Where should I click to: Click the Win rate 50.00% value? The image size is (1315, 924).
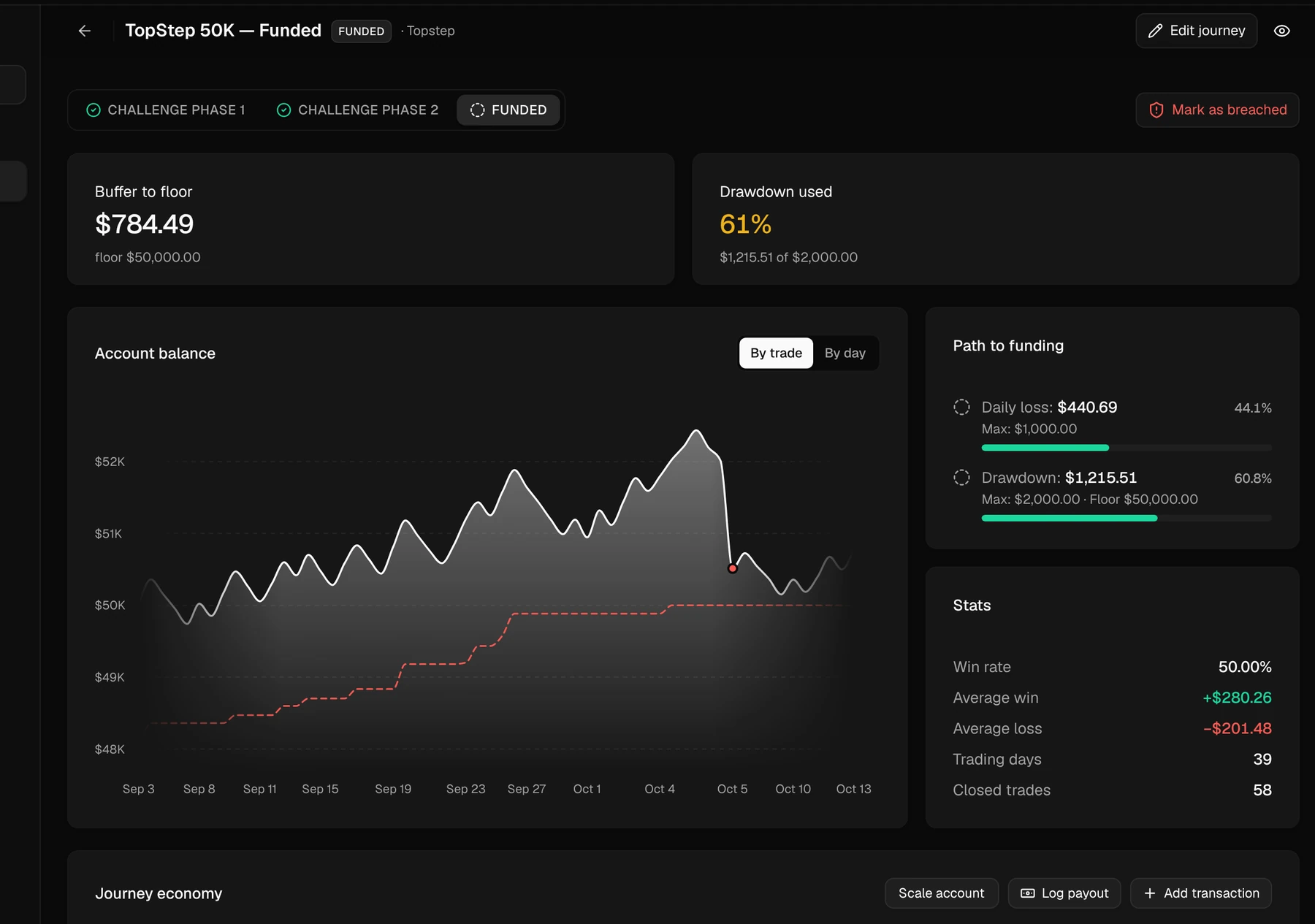[1245, 667]
